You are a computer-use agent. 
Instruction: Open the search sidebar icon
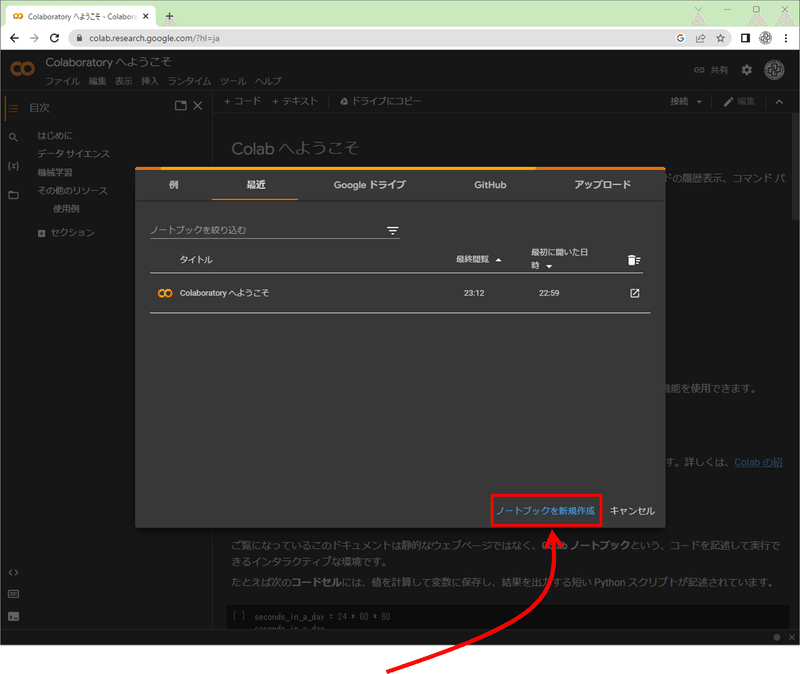coord(13,137)
